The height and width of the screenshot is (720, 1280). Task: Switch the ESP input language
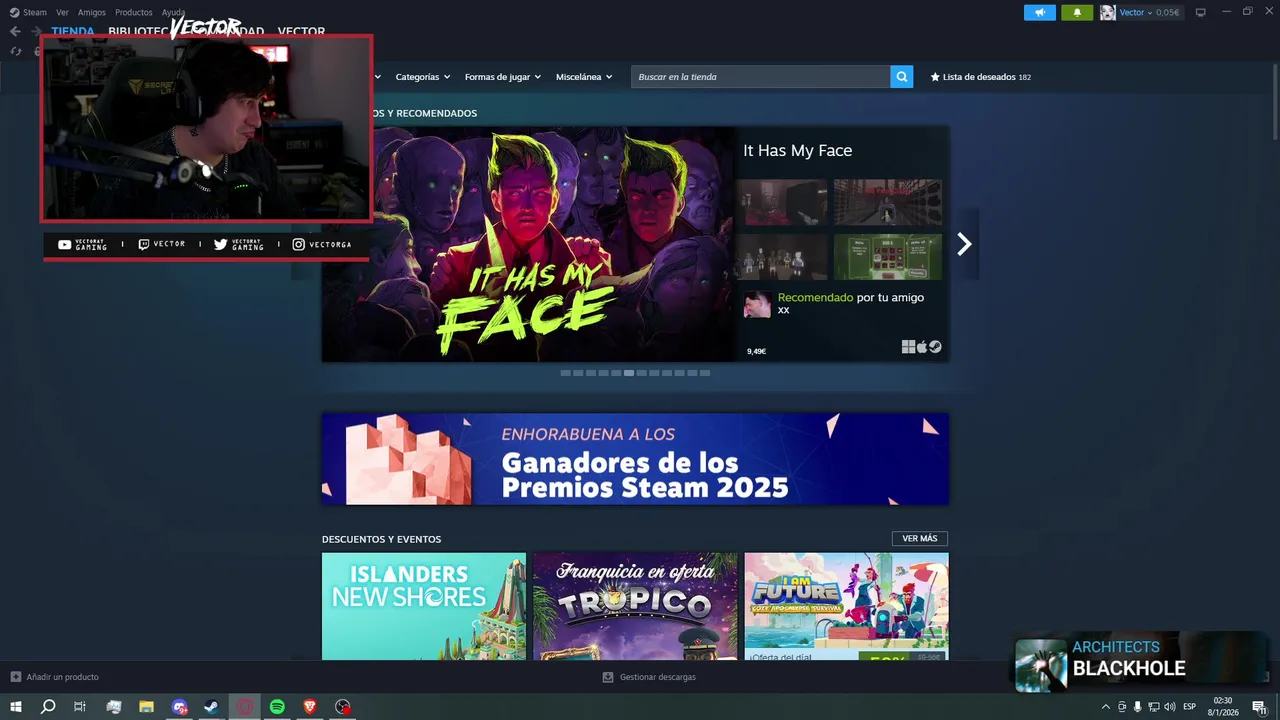pos(1189,707)
